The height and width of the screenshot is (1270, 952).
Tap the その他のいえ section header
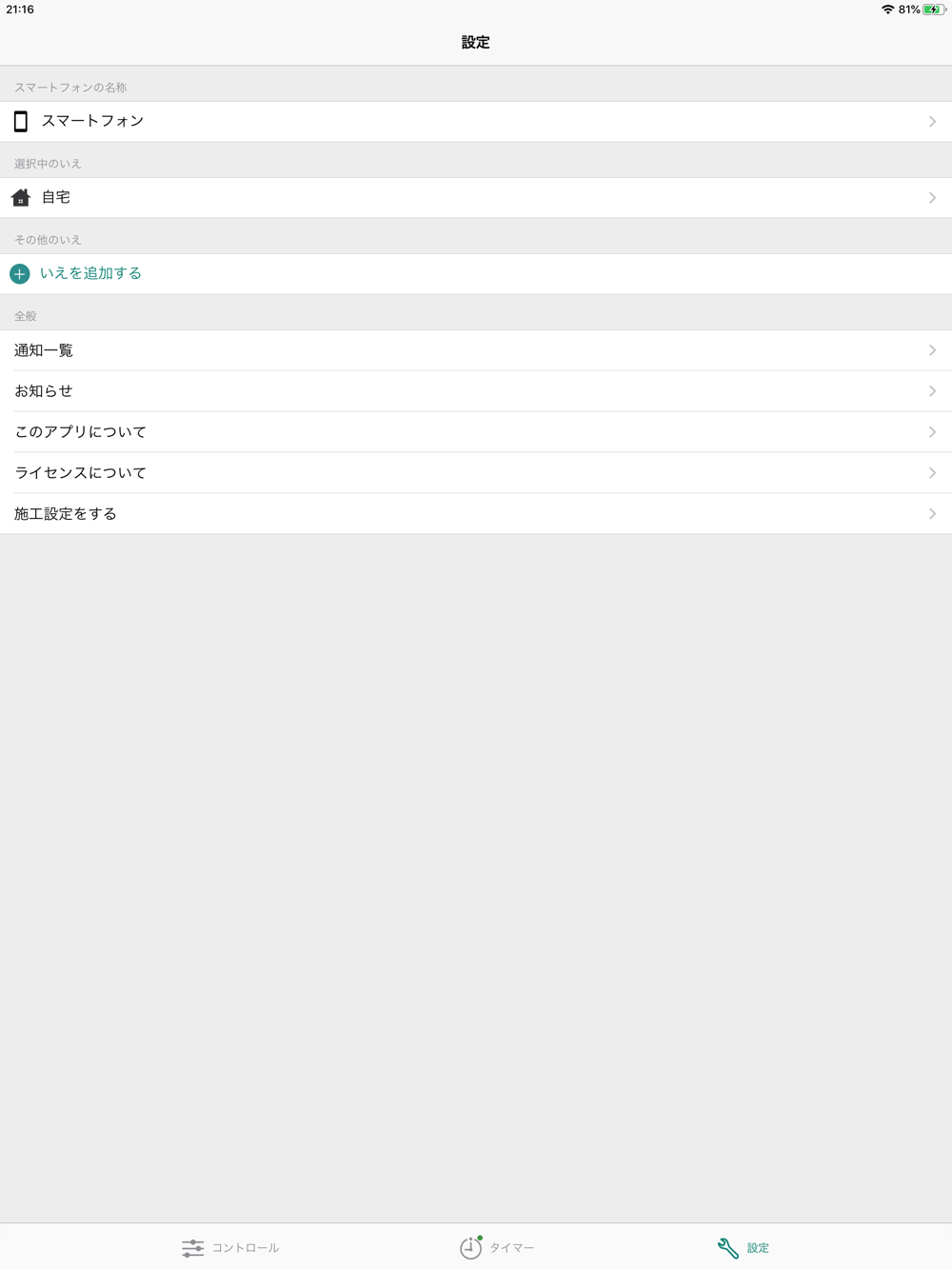48,240
